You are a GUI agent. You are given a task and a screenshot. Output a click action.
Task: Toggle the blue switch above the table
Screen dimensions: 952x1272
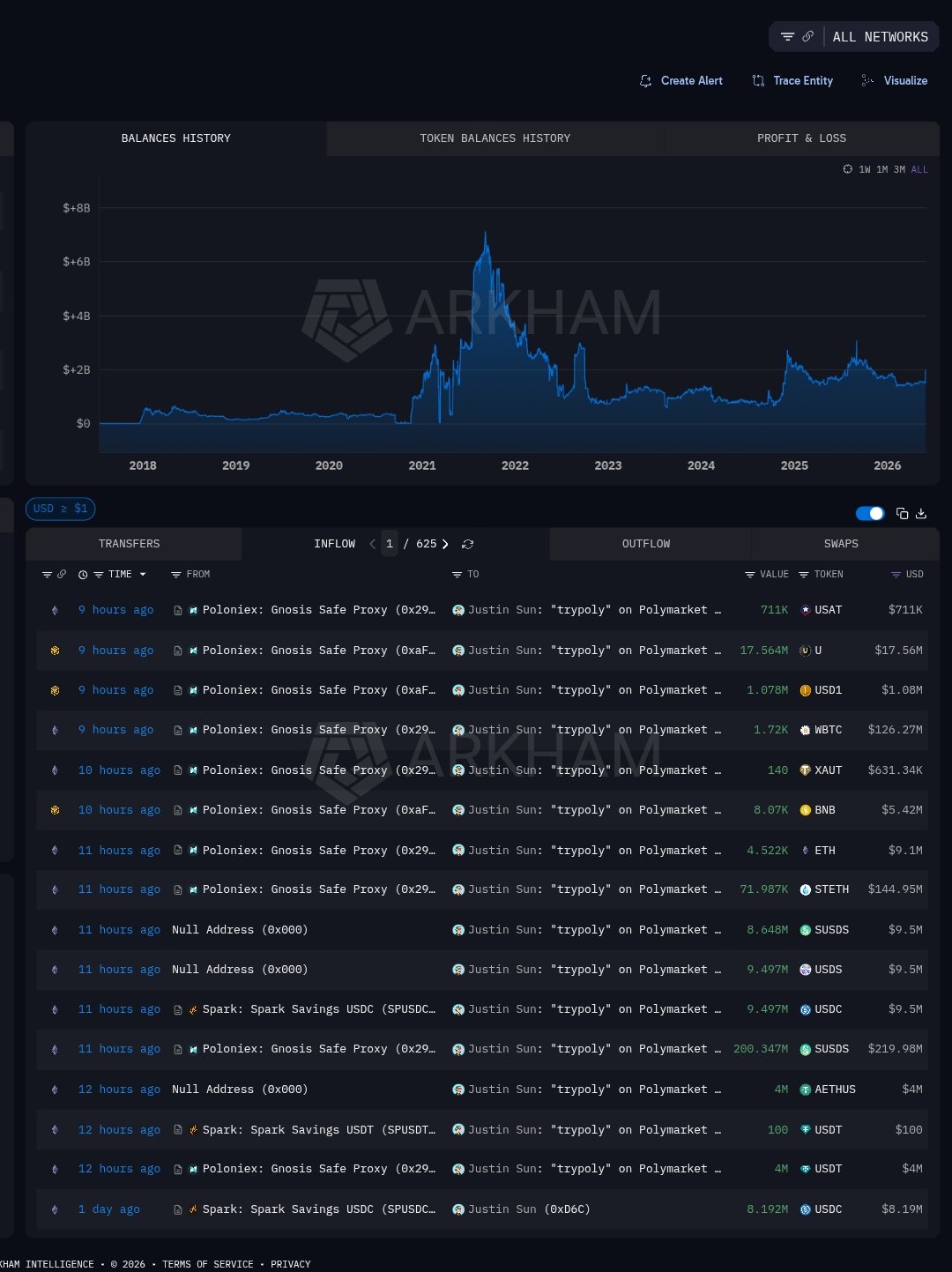(870, 513)
